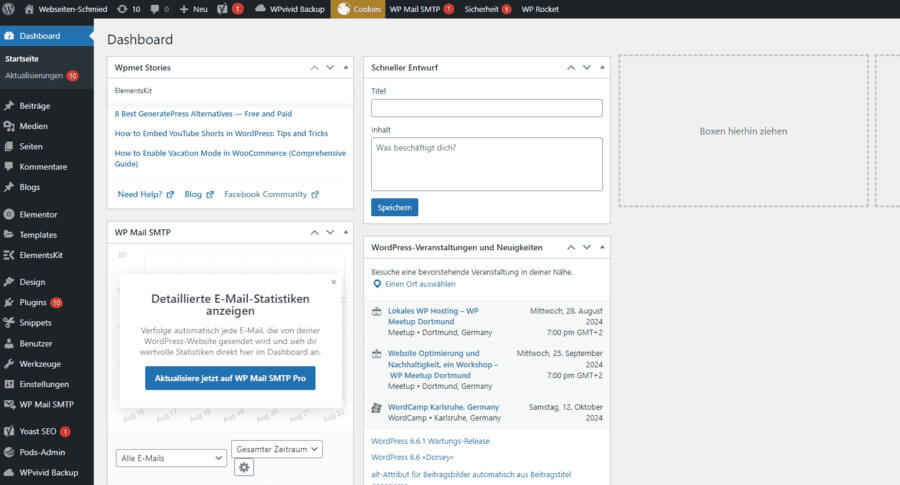The height and width of the screenshot is (485, 900).
Task: Open WP Rocket from admin bar
Action: (x=540, y=9)
